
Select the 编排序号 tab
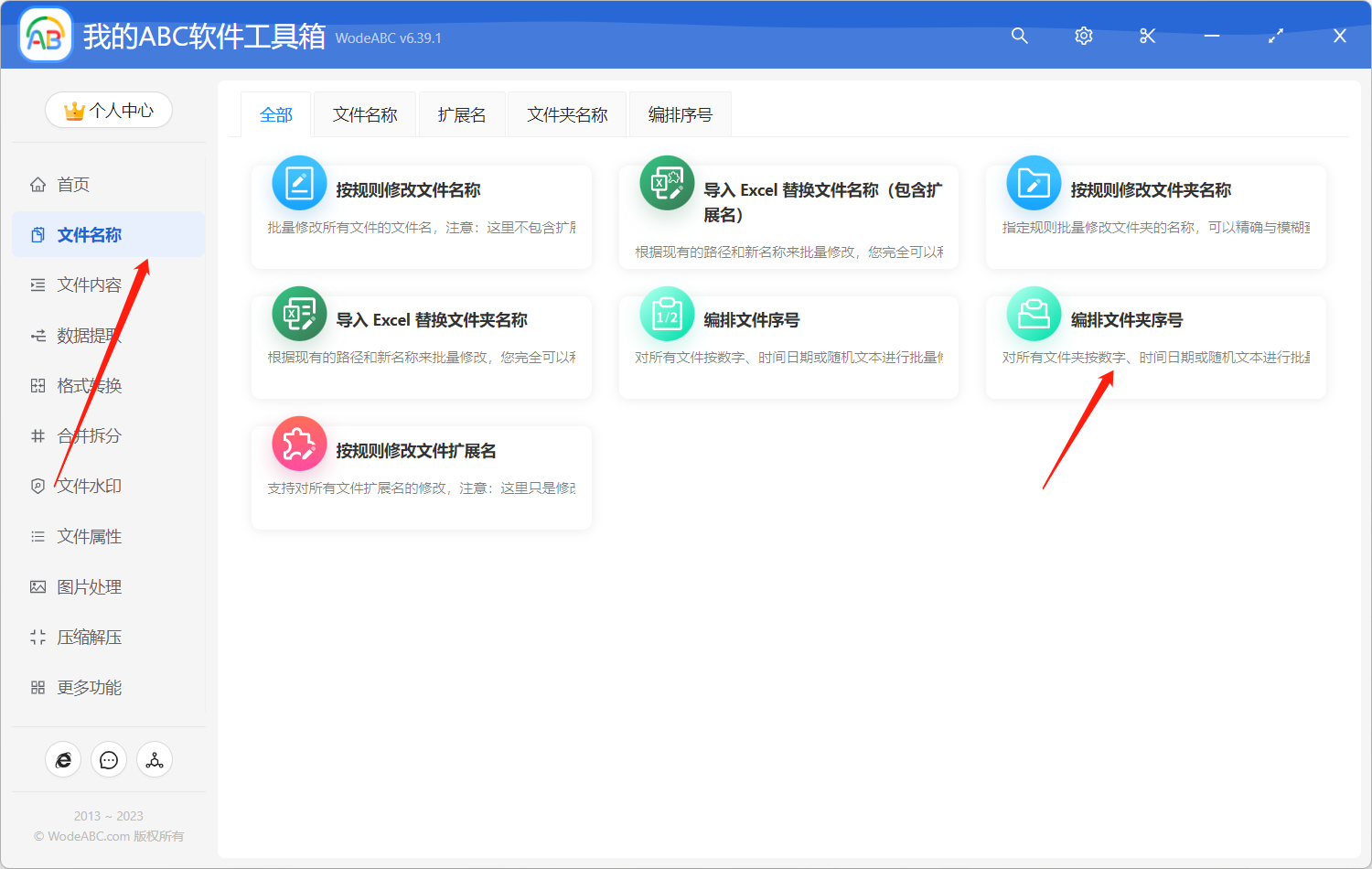(x=680, y=113)
